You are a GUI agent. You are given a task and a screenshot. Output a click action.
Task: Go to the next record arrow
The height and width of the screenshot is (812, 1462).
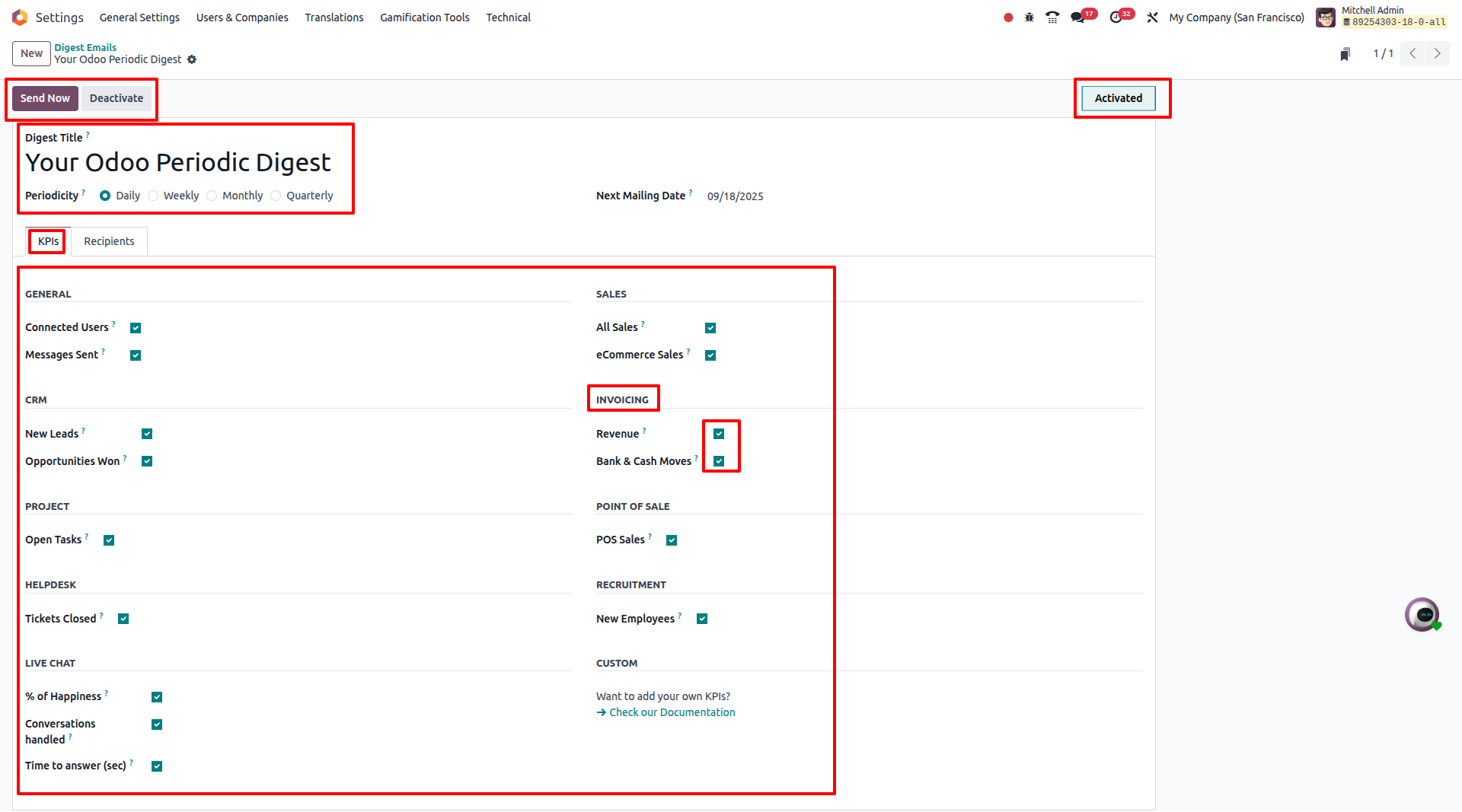[1438, 54]
